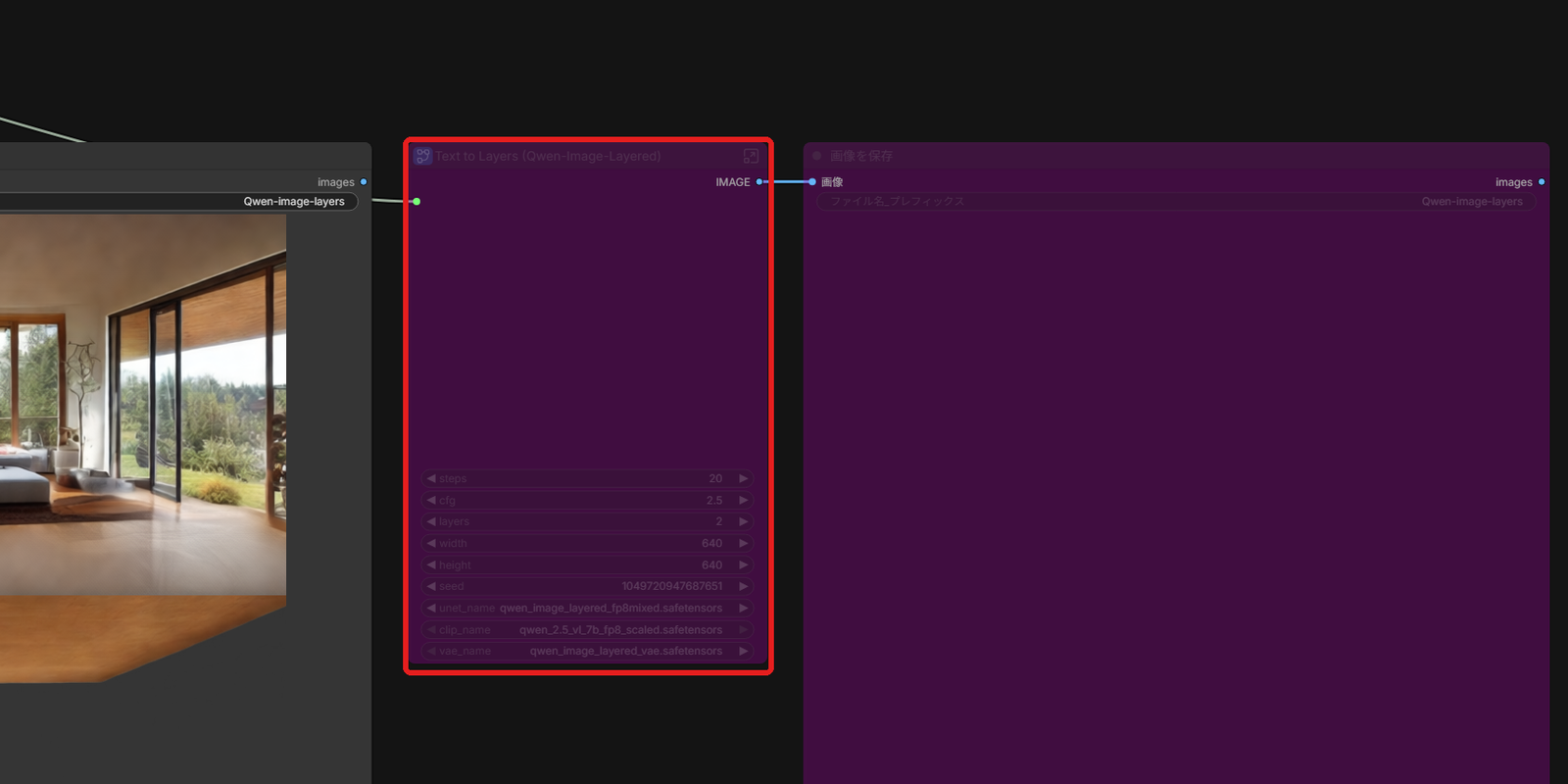
Task: Decrease the height value with left arrow
Action: (x=431, y=564)
